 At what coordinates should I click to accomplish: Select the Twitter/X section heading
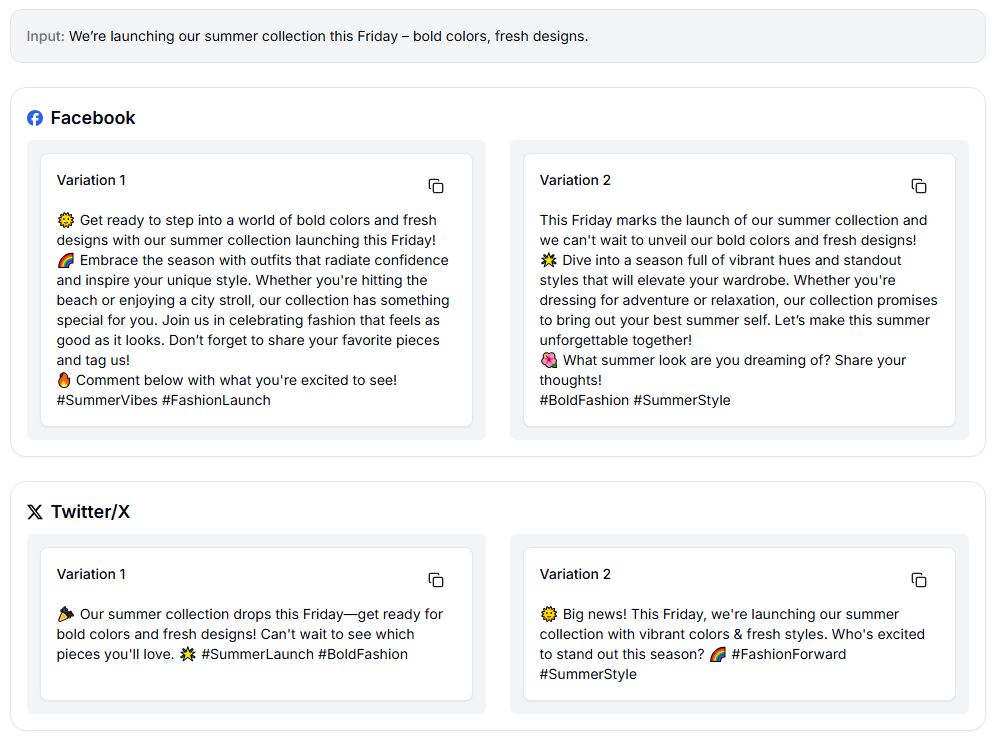point(90,512)
